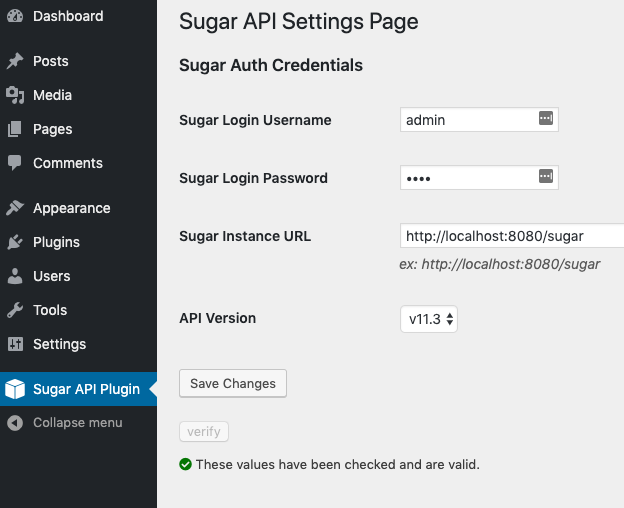
Task: Focus the Sugar Instance URL field
Action: 512,236
